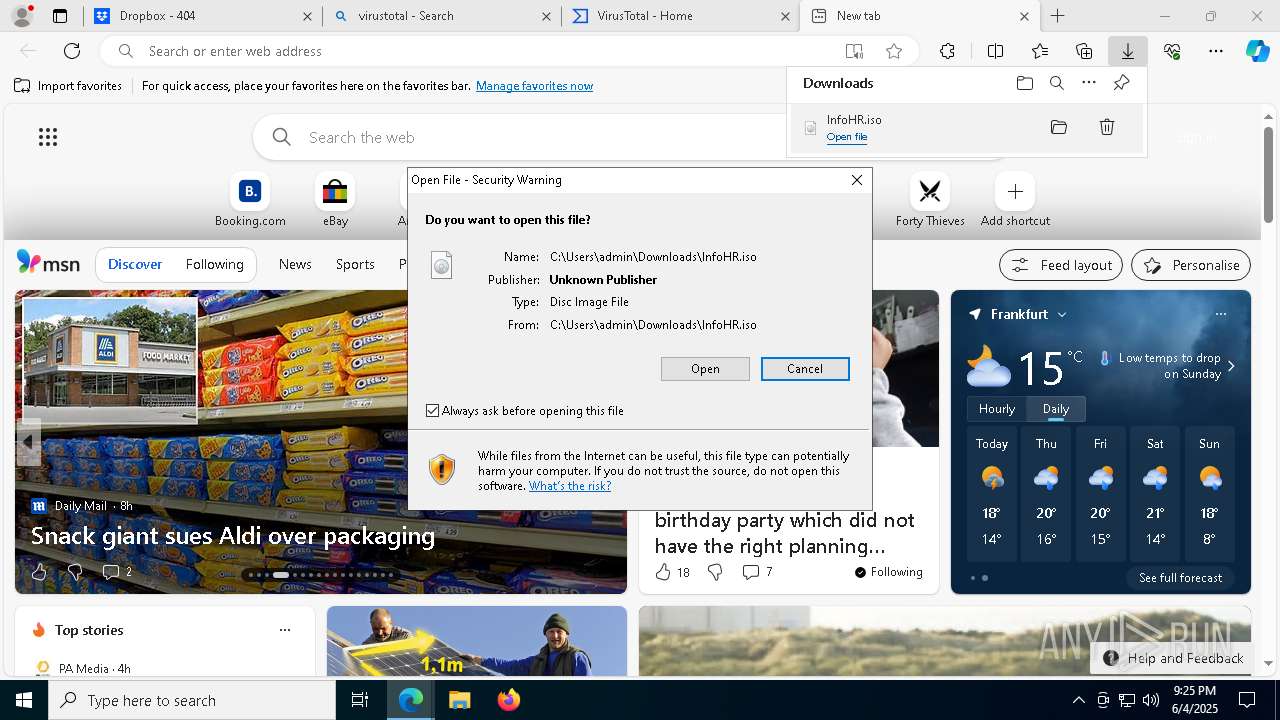Open weather card more options
This screenshot has width=1280, height=720.
pyautogui.click(x=1220, y=314)
